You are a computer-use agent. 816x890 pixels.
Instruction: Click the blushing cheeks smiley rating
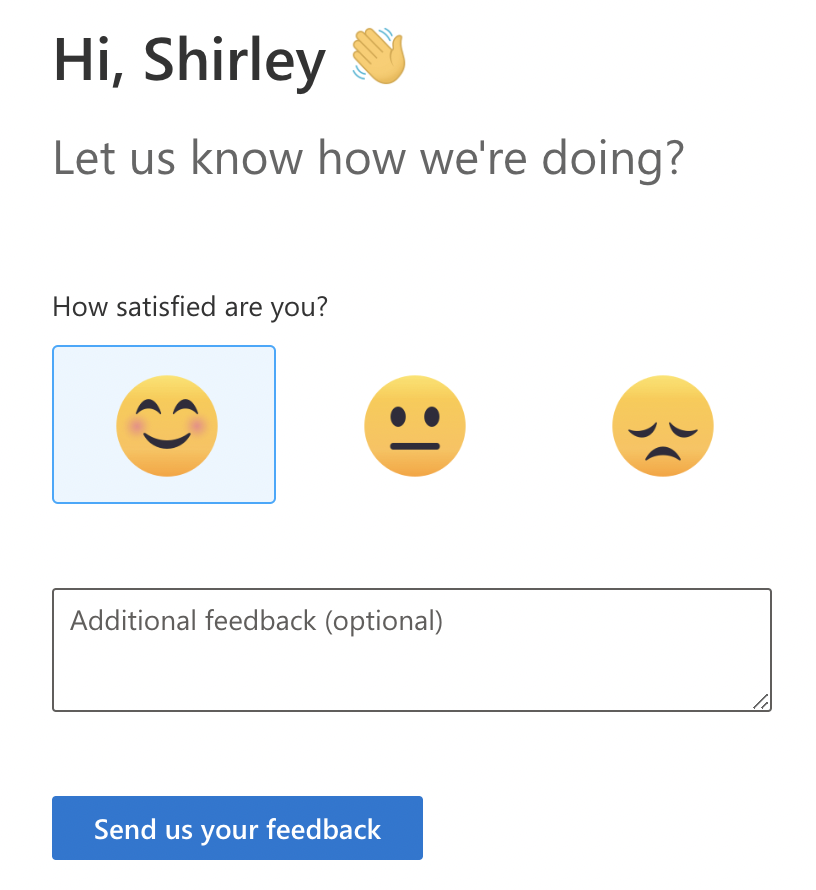(166, 425)
